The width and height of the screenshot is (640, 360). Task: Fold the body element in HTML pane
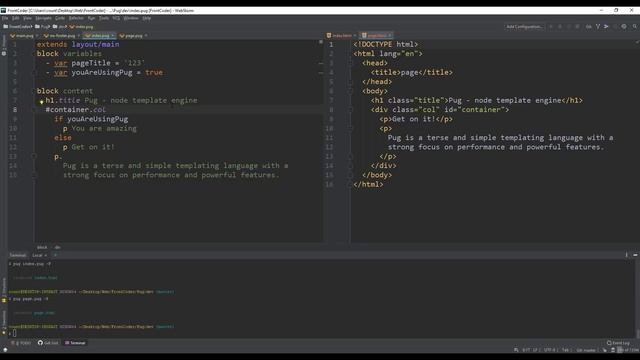pyautogui.click(x=350, y=91)
